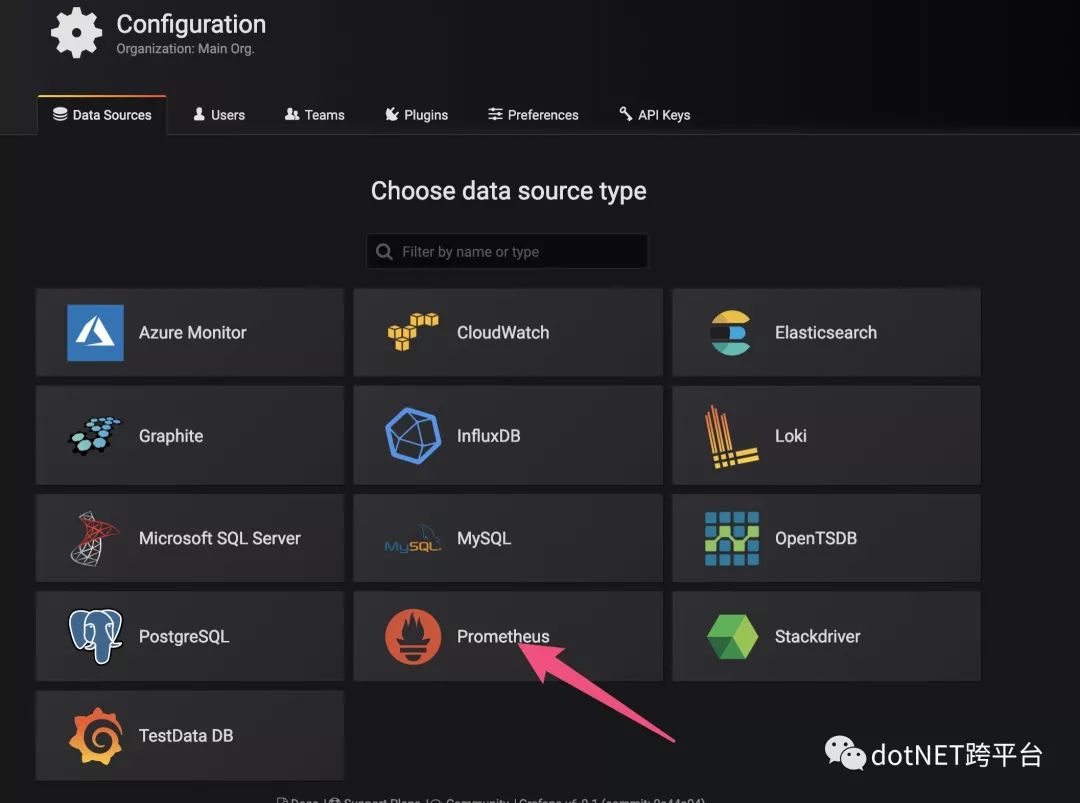The image size is (1080, 803).
Task: Click the PostgreSQL elephant icon
Action: (x=95, y=636)
